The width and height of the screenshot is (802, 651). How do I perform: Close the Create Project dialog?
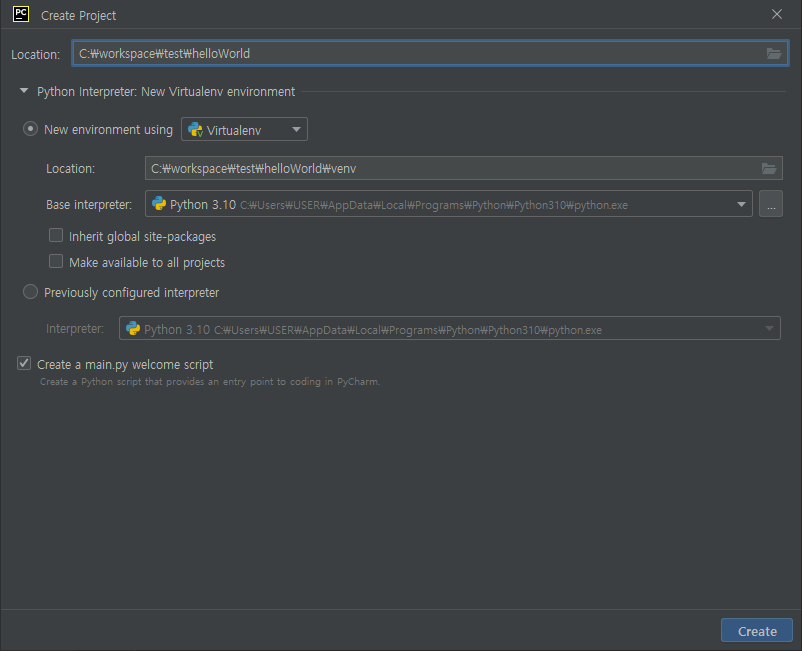(x=776, y=14)
